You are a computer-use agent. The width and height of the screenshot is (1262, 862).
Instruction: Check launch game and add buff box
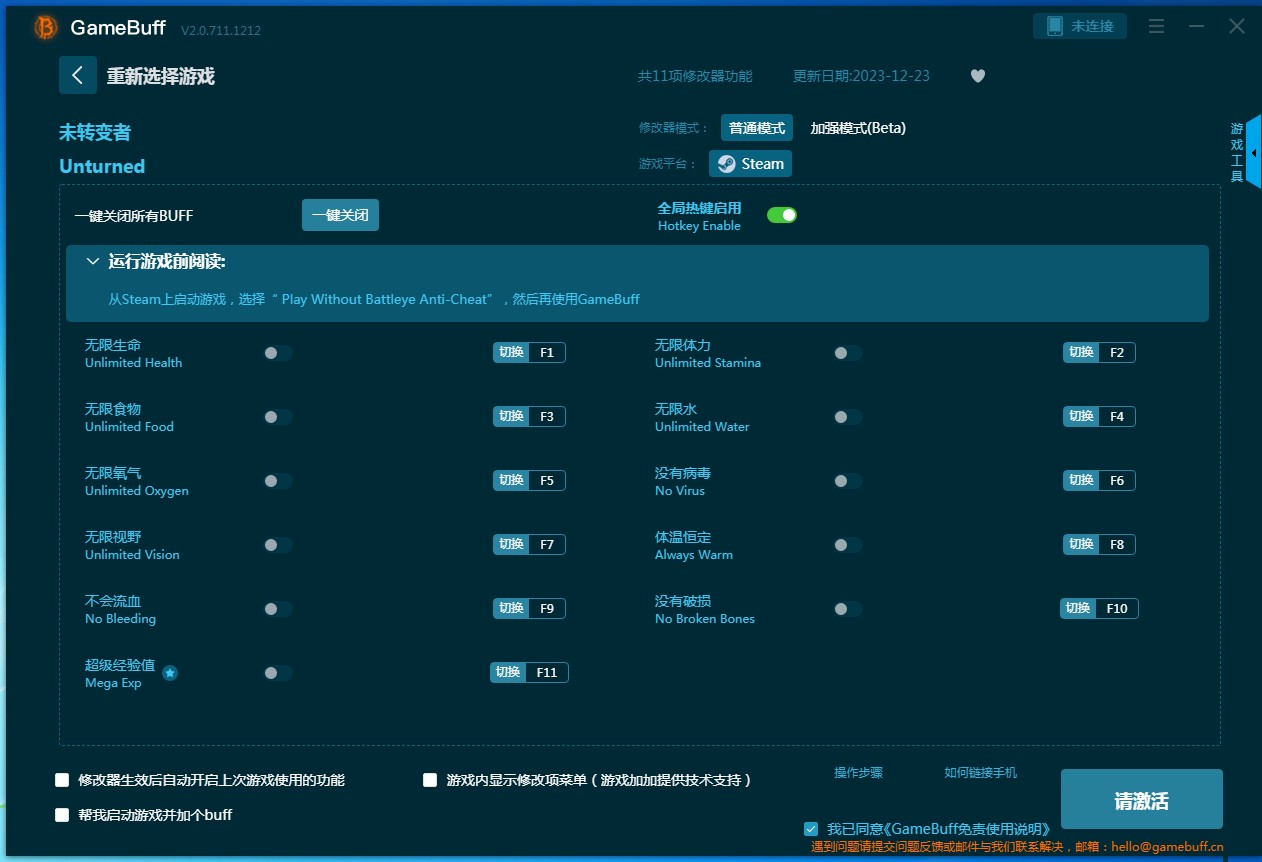pos(62,815)
